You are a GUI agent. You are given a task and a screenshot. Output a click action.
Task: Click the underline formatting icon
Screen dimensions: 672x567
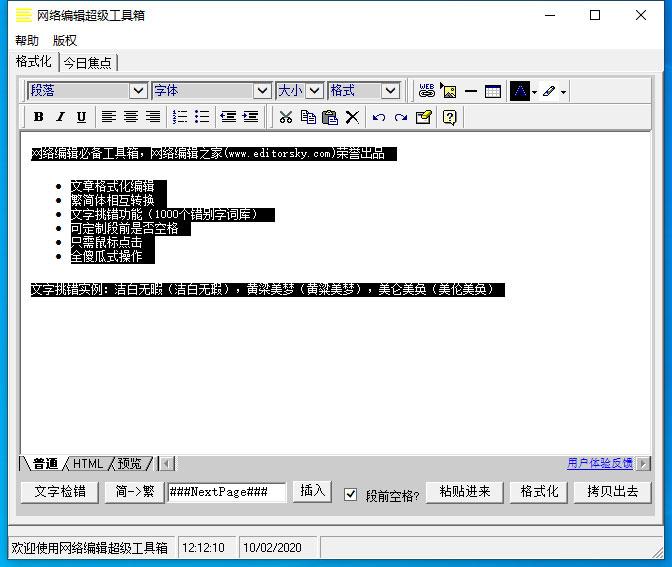(x=81, y=117)
